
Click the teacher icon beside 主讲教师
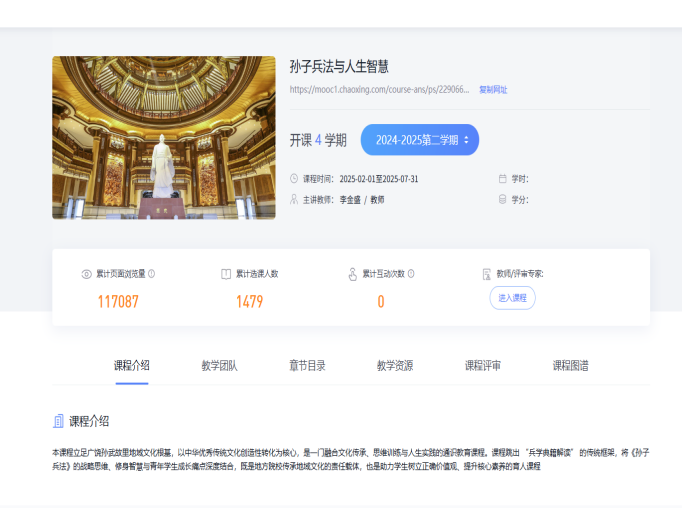coord(294,199)
